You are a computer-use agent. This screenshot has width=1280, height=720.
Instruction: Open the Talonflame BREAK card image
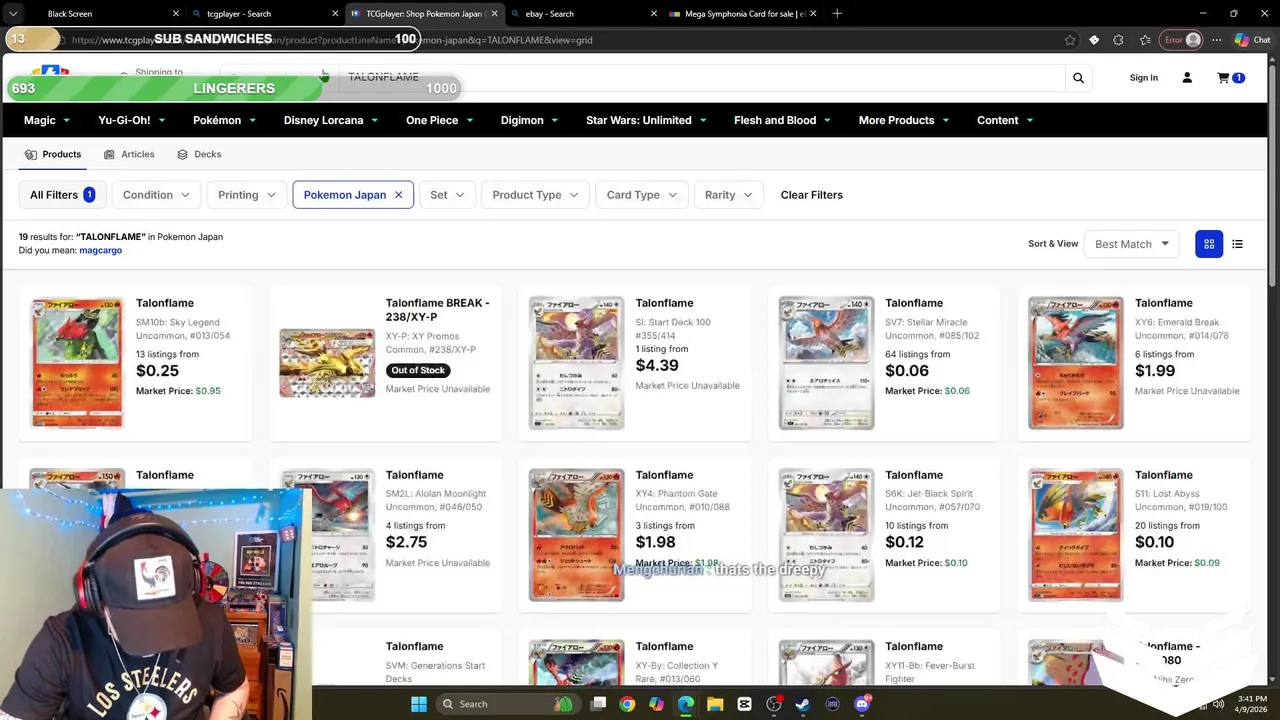(x=326, y=363)
